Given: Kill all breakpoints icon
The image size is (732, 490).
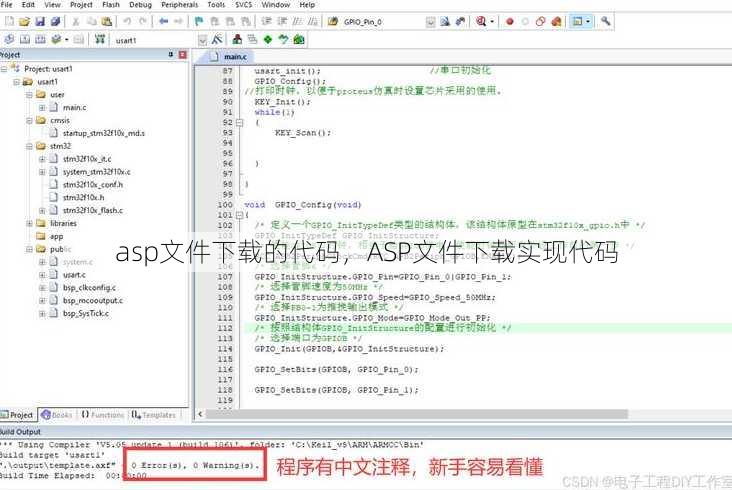Looking at the screenshot, I should pos(556,21).
